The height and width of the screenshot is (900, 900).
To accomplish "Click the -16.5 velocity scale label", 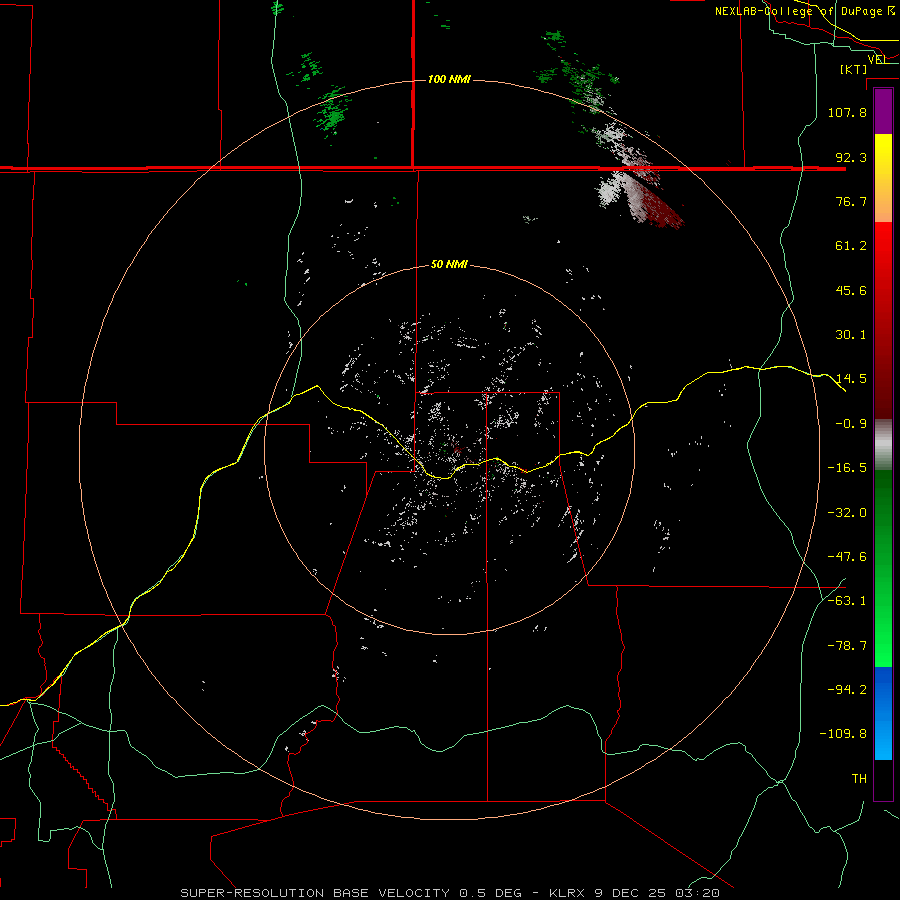I will coord(847,468).
